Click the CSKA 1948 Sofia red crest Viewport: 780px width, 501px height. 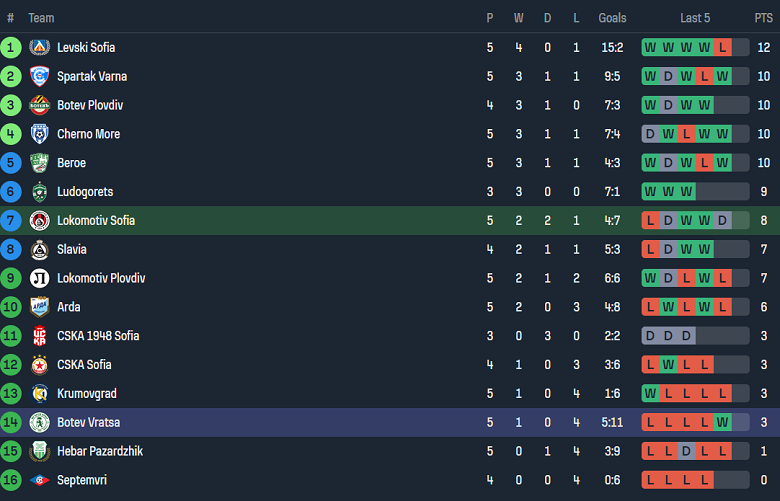(39, 336)
